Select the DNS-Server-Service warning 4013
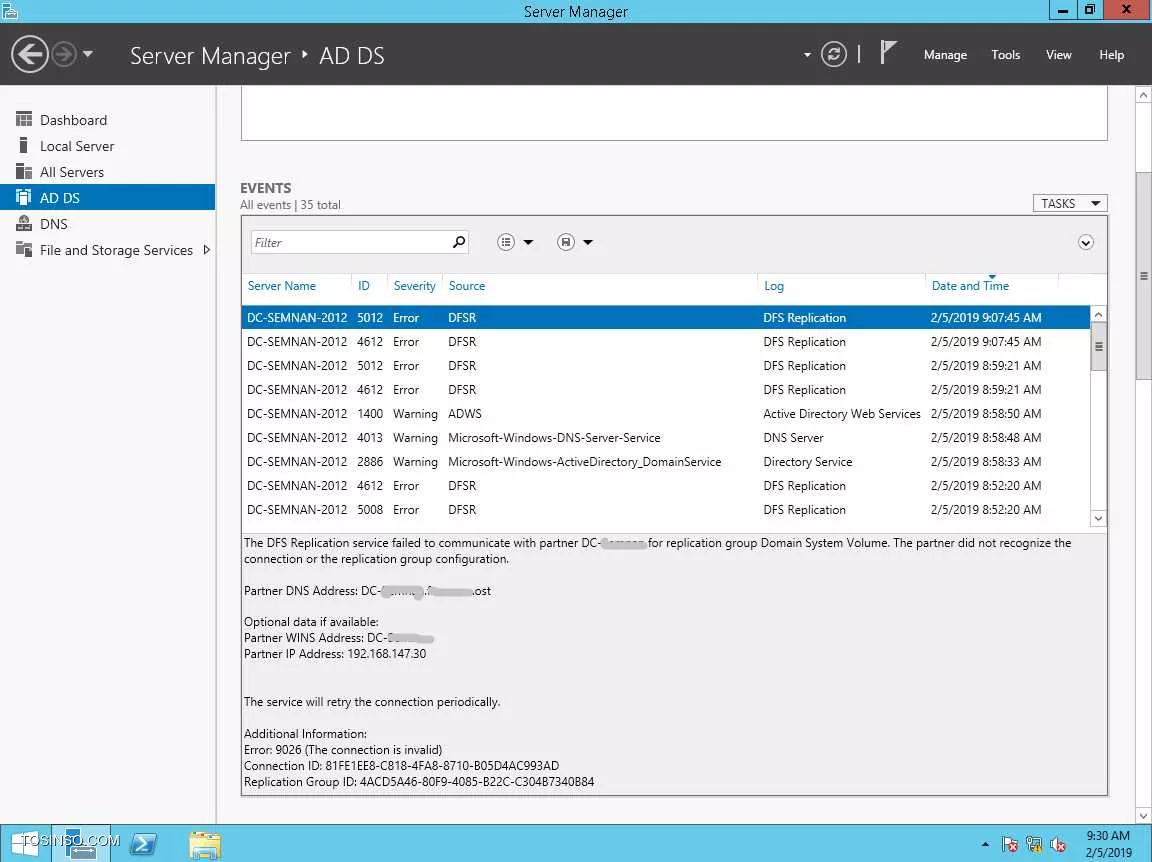This screenshot has width=1152, height=862. (x=666, y=438)
